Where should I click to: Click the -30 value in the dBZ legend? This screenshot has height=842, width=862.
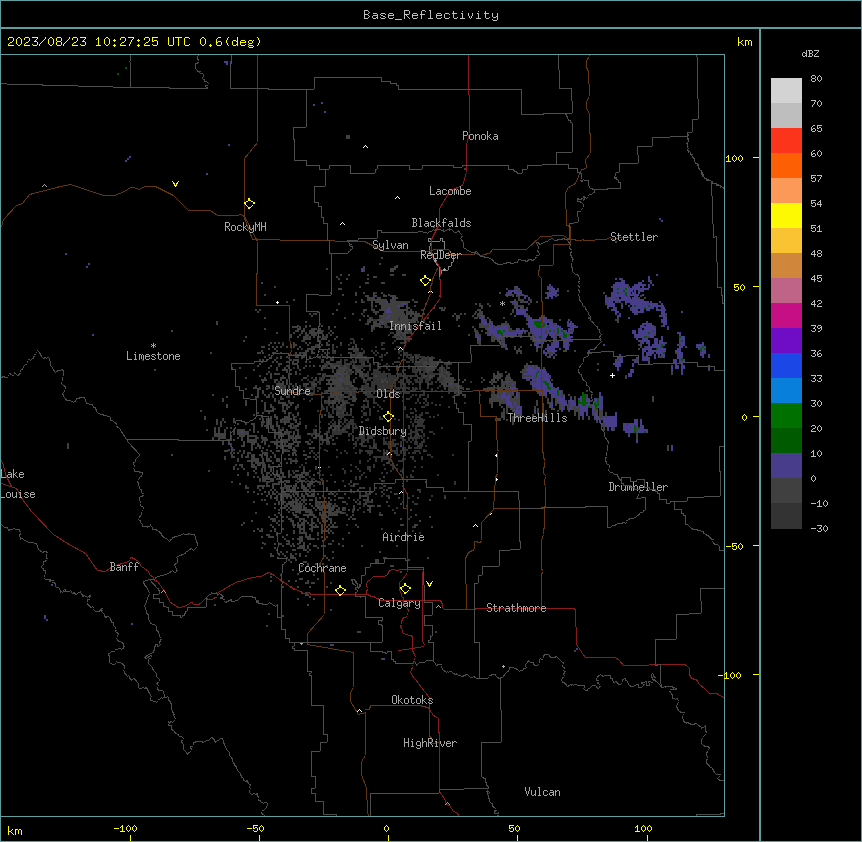click(819, 529)
